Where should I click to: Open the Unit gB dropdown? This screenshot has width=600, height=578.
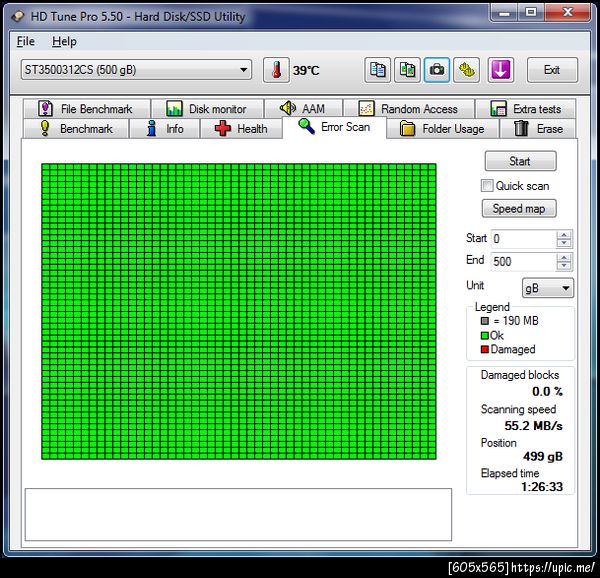click(x=548, y=288)
